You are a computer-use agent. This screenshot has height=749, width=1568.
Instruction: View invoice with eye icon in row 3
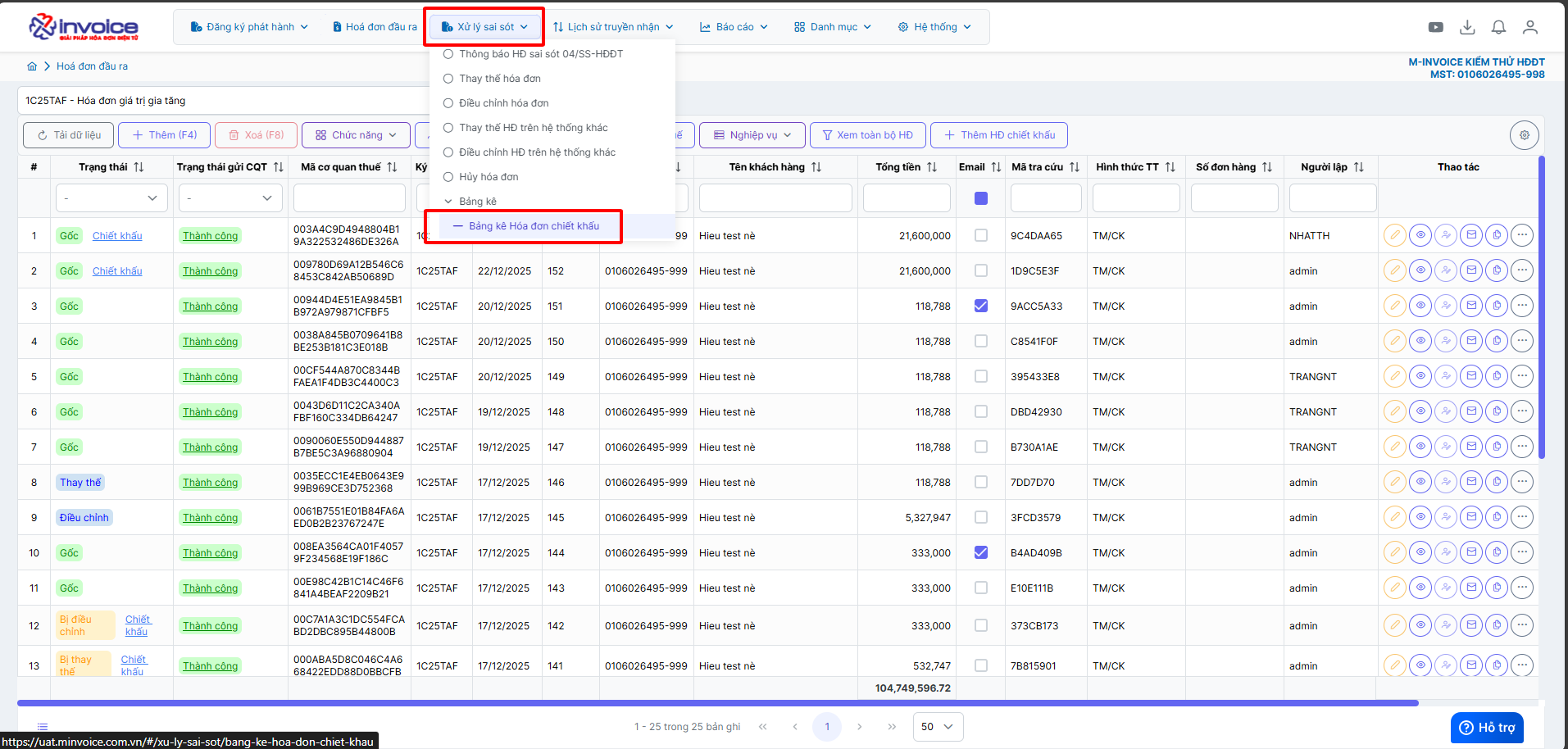(x=1420, y=306)
